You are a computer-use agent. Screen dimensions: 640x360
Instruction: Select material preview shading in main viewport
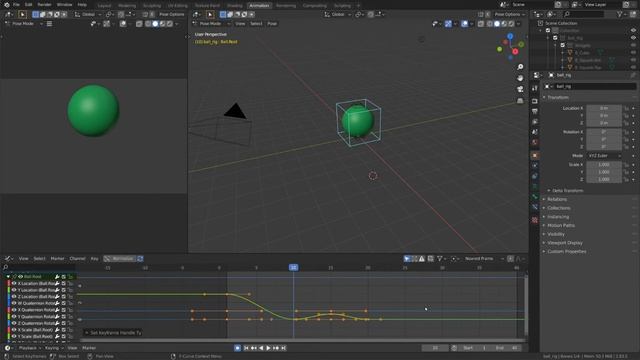[504, 24]
